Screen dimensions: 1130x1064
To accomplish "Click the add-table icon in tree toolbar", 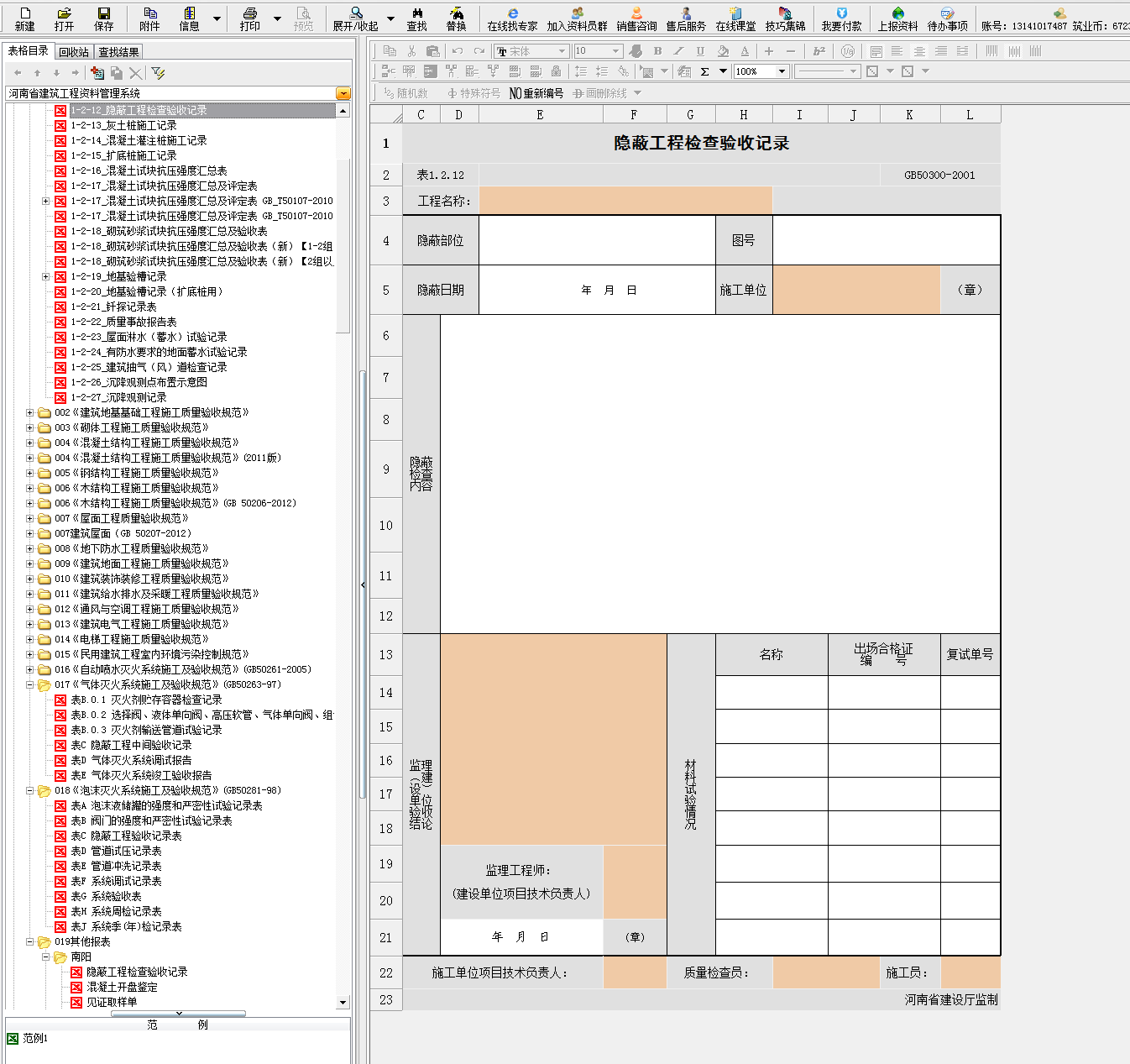I will click(x=97, y=73).
